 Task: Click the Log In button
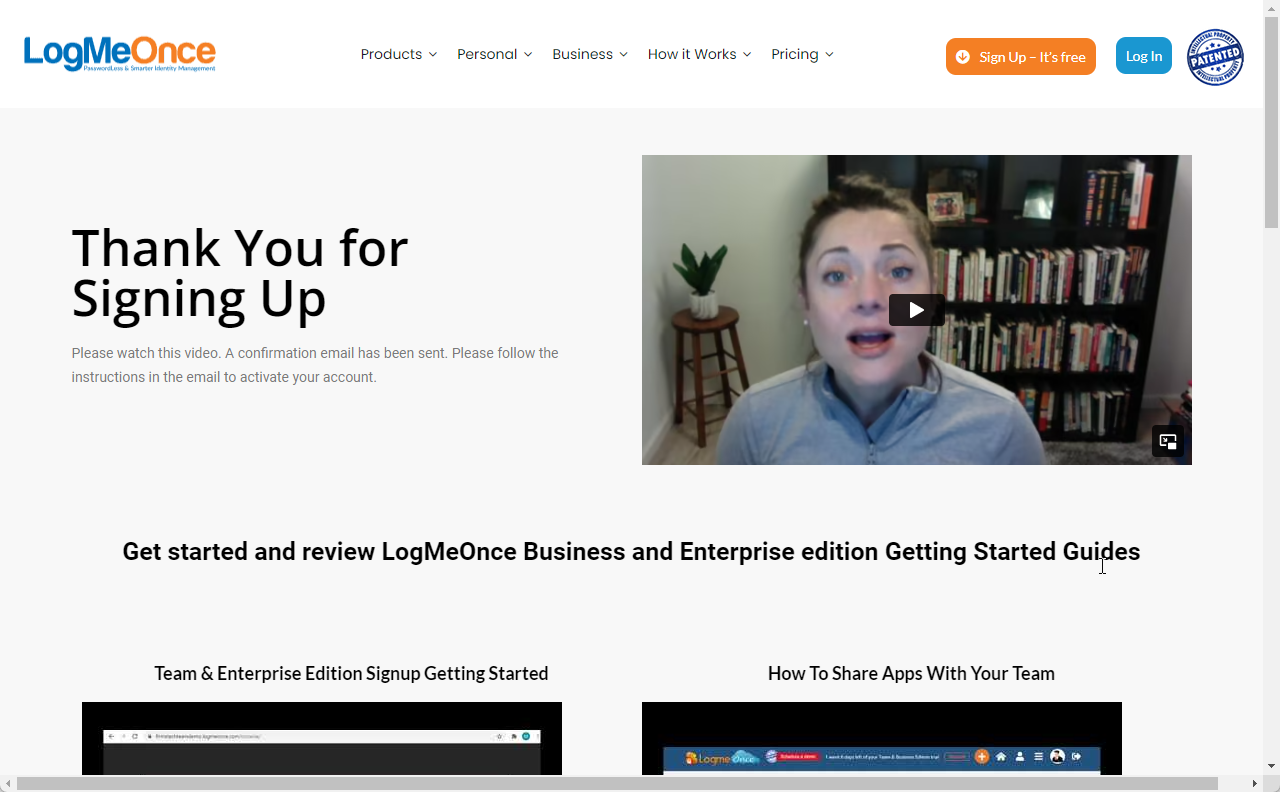(x=1144, y=56)
